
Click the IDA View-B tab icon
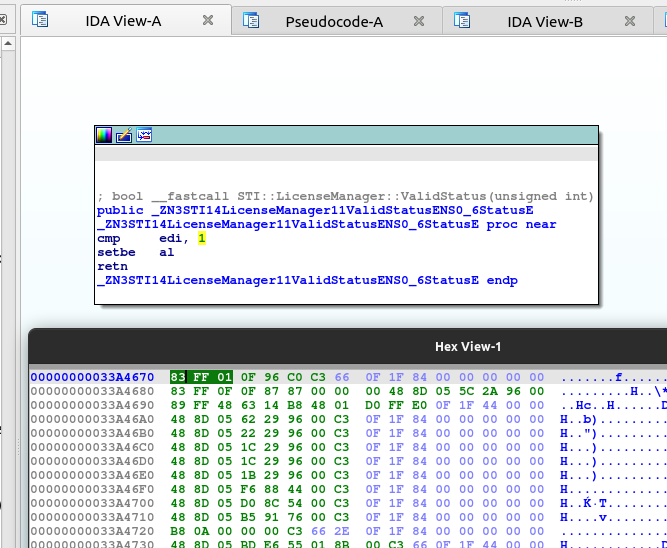point(462,20)
